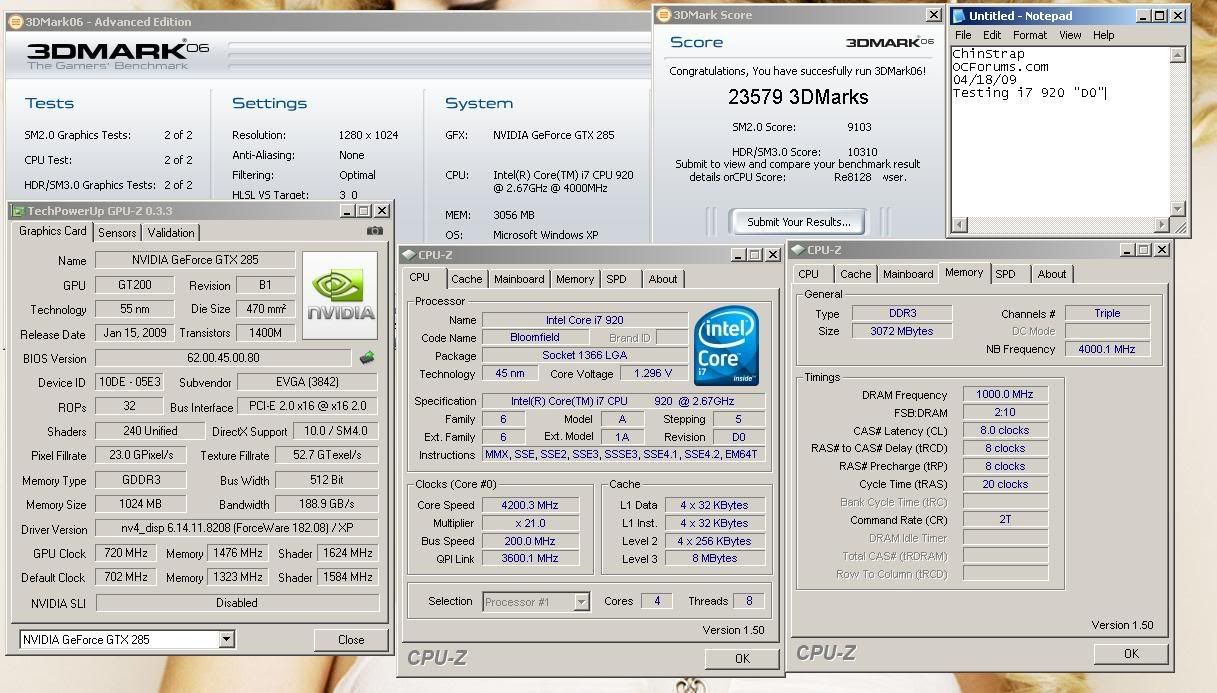Click the Close button in GPU-Z

[x=351, y=639]
